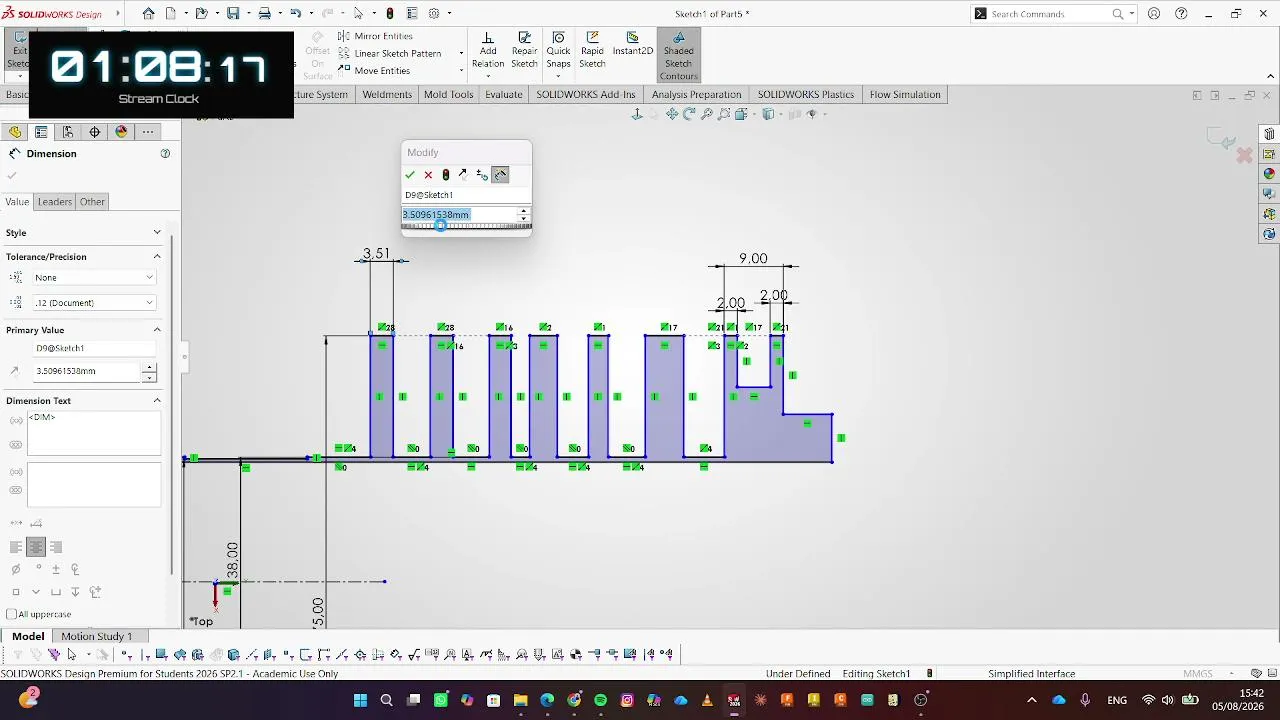The image size is (1280, 720).
Task: Click the Modify dialog value field
Action: click(x=458, y=215)
